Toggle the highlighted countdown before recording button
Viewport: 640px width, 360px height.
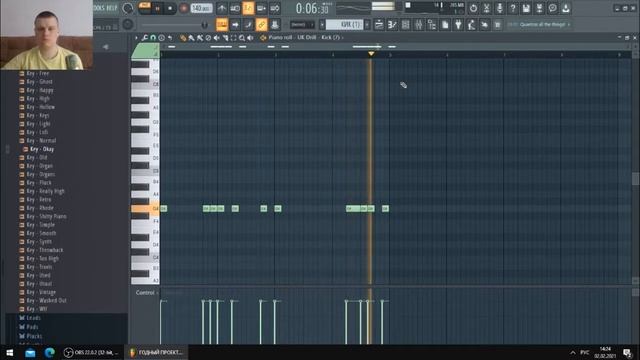click(x=248, y=8)
